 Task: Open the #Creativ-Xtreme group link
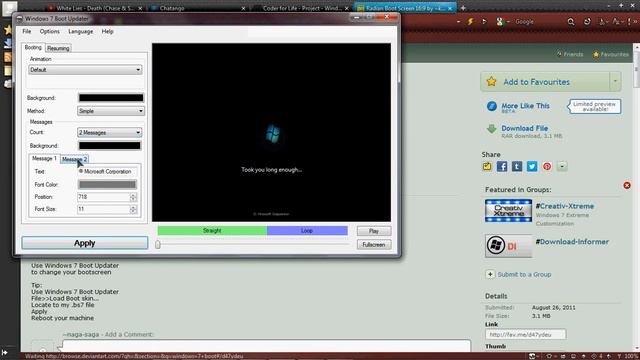click(x=564, y=206)
